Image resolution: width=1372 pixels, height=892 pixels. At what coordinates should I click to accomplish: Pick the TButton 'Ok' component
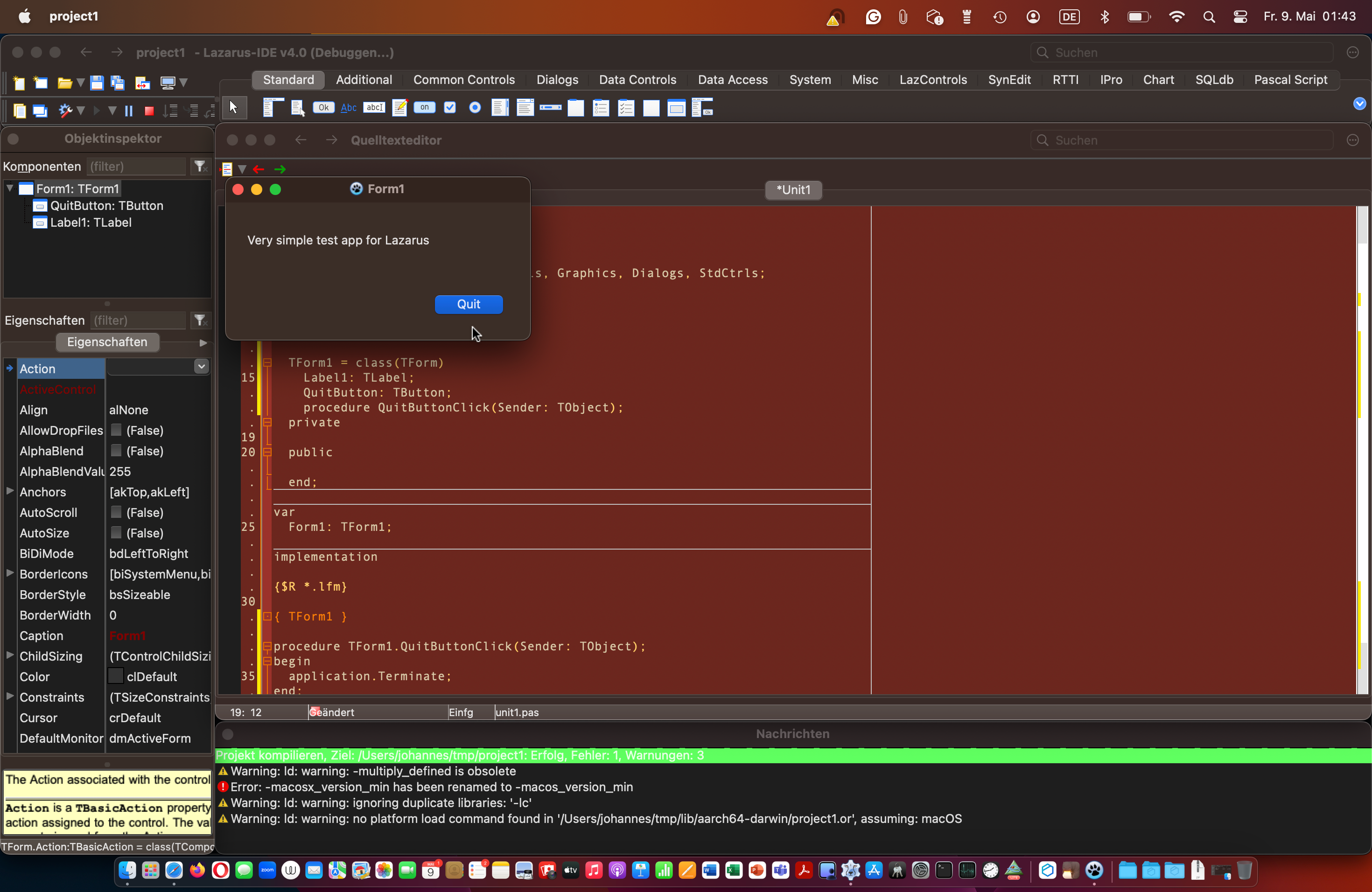coord(323,107)
